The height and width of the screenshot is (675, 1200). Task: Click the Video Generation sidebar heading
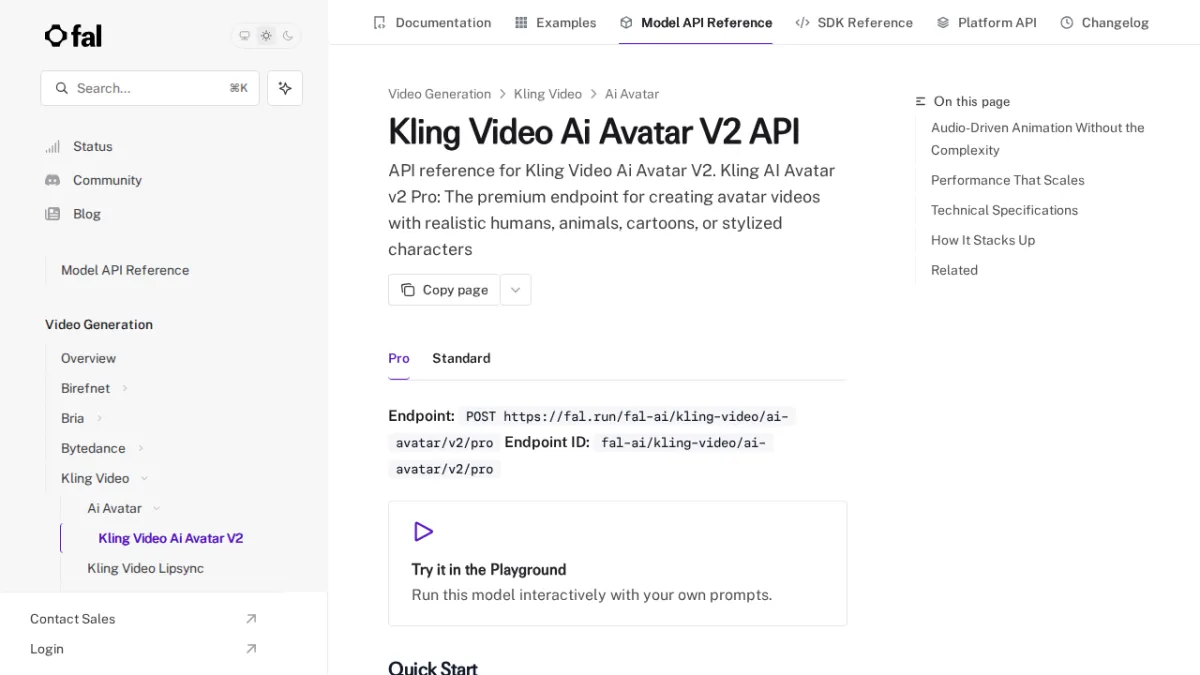(x=99, y=325)
